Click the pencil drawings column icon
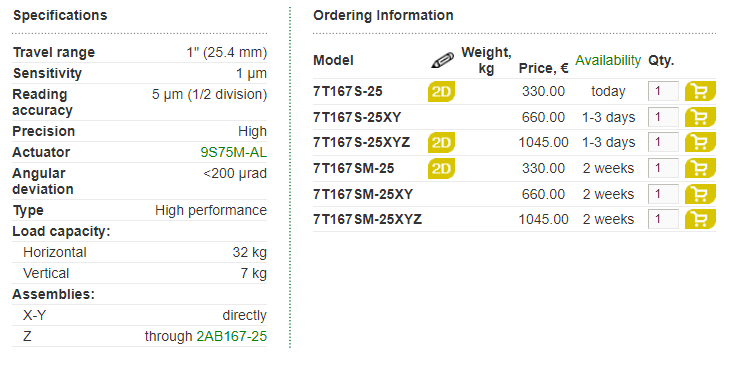 click(443, 60)
